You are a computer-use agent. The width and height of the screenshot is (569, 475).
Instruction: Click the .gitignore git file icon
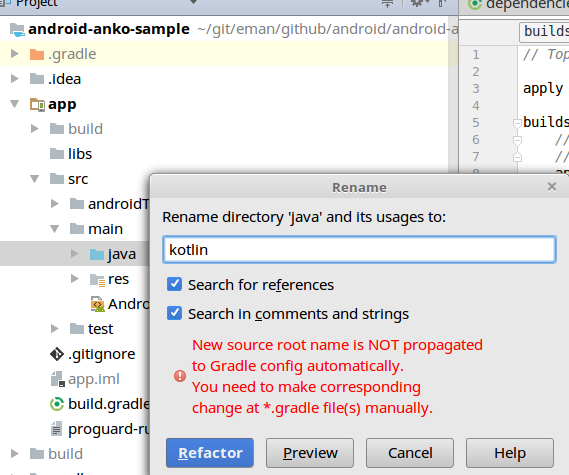[57, 354]
